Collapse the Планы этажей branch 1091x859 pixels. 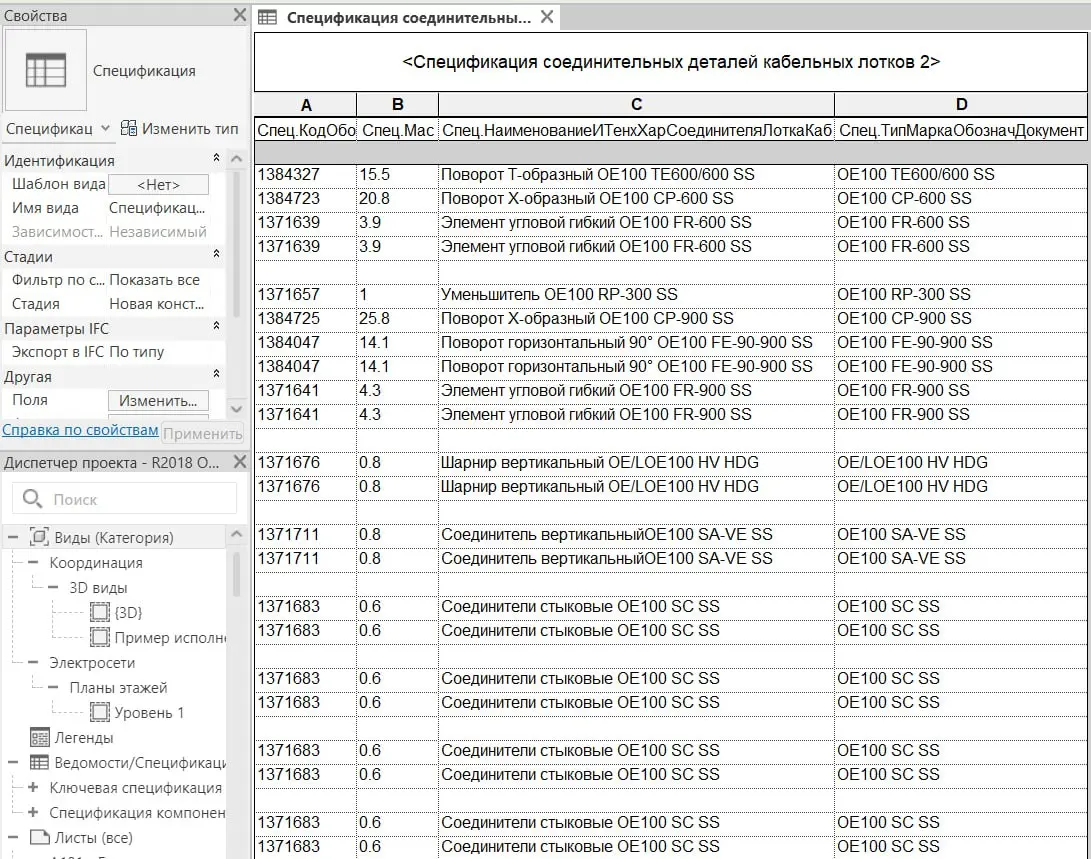tap(53, 687)
